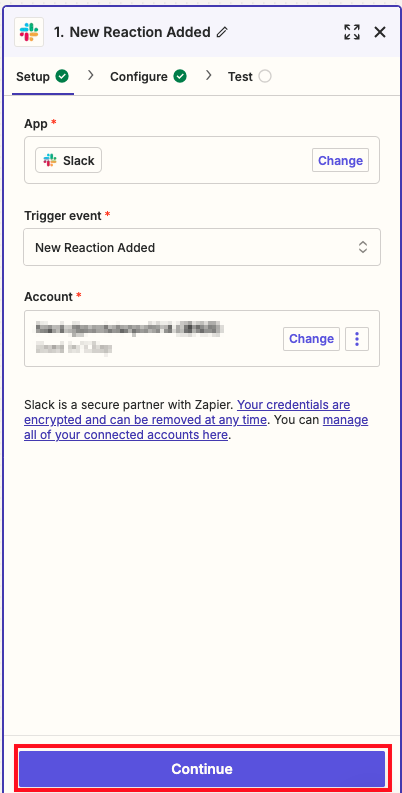Click the Slack app chip icon
402x793 pixels.
tap(50, 160)
